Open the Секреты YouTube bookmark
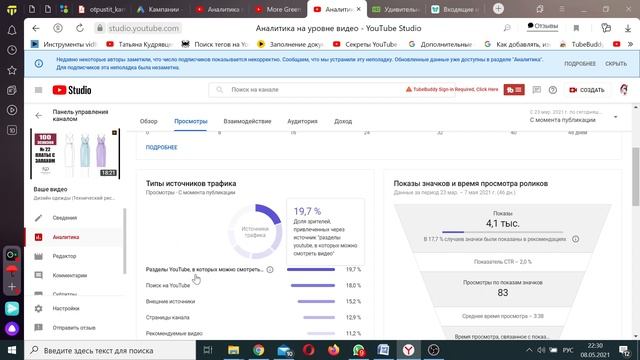This screenshot has width=640, height=360. [x=366, y=44]
